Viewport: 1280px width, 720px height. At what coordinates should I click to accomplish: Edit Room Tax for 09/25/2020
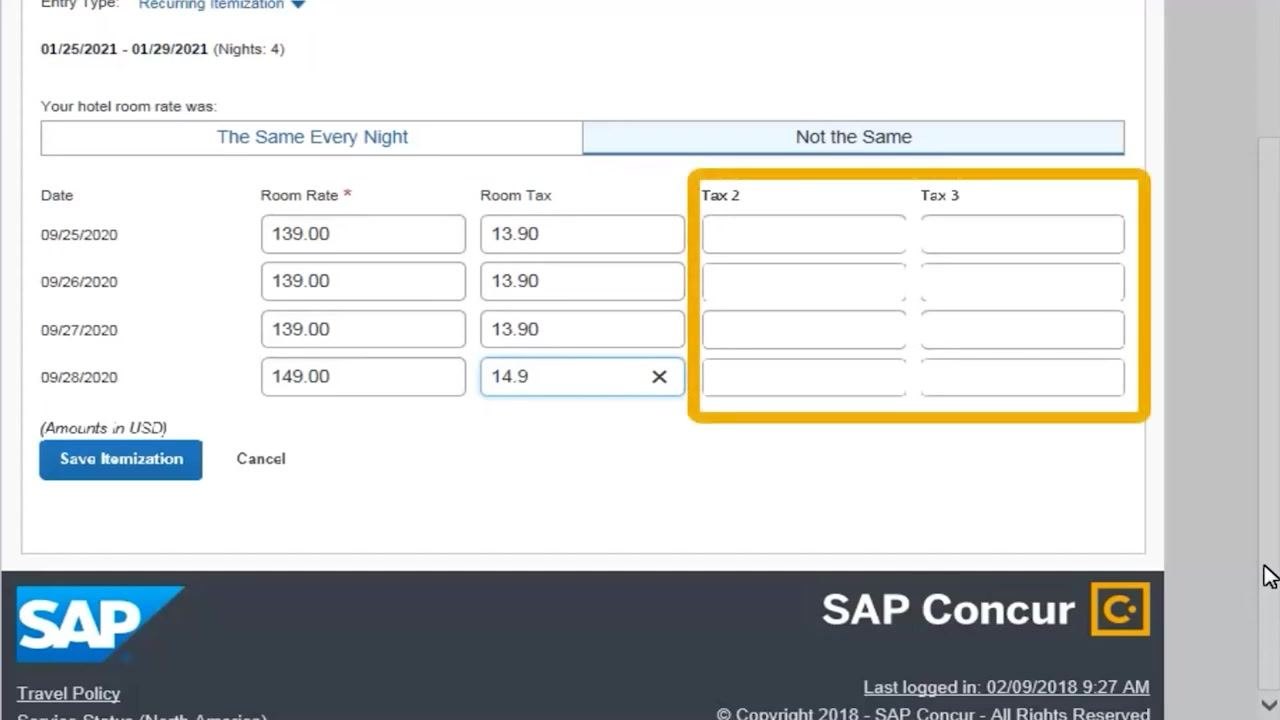coord(582,234)
